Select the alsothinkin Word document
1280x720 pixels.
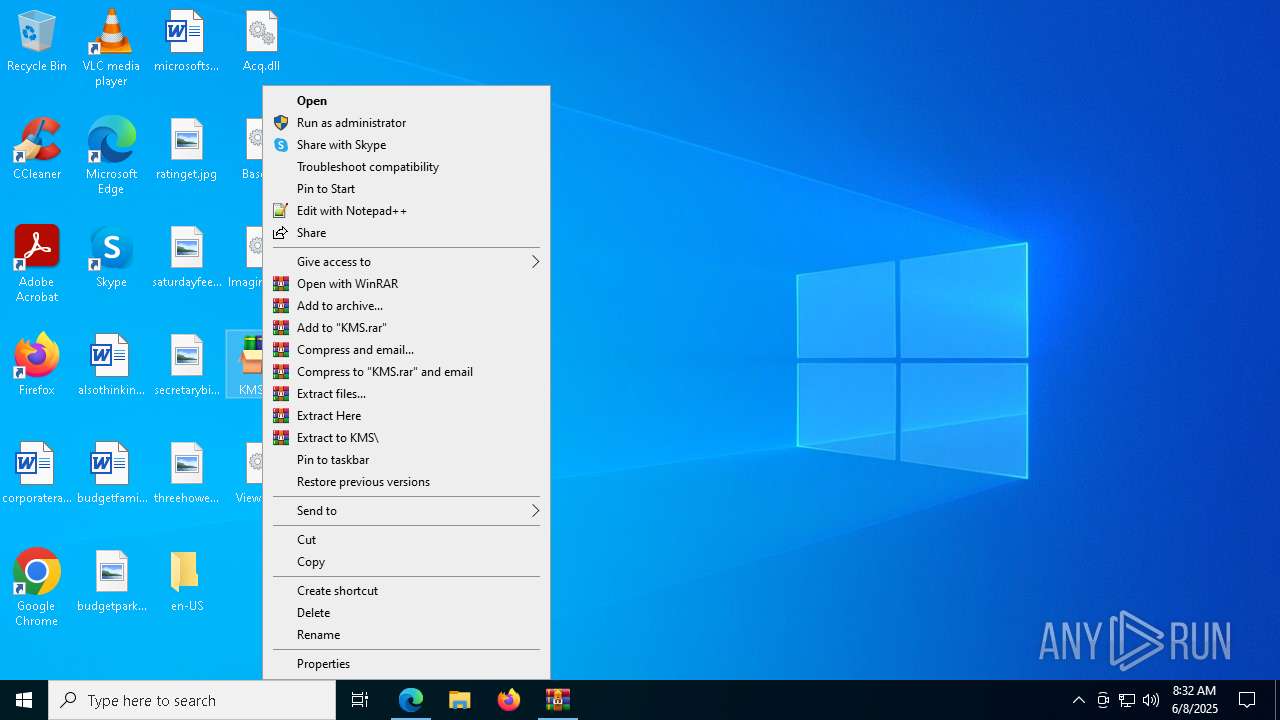tap(111, 366)
